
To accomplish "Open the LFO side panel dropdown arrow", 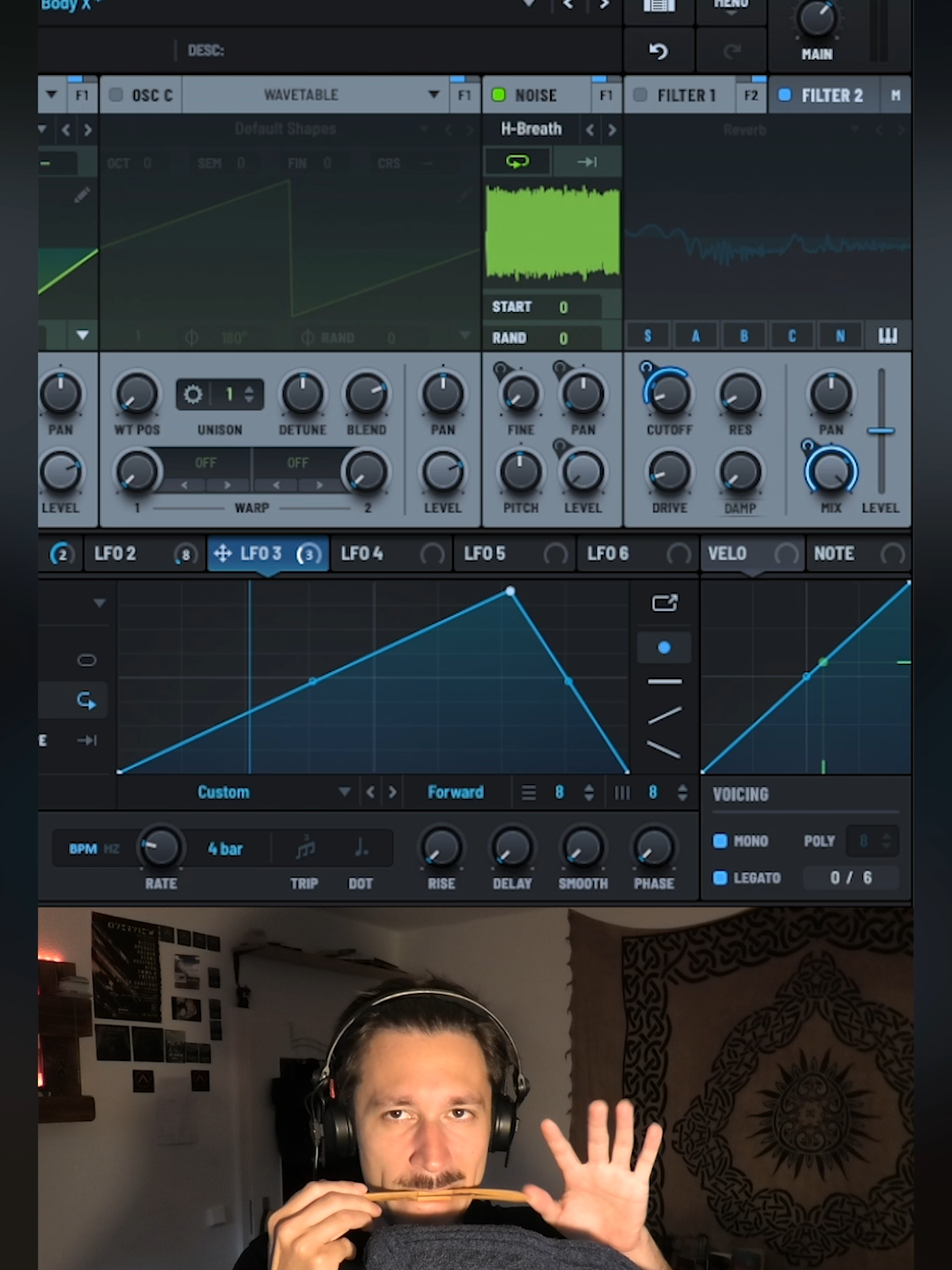I will pyautogui.click(x=99, y=602).
